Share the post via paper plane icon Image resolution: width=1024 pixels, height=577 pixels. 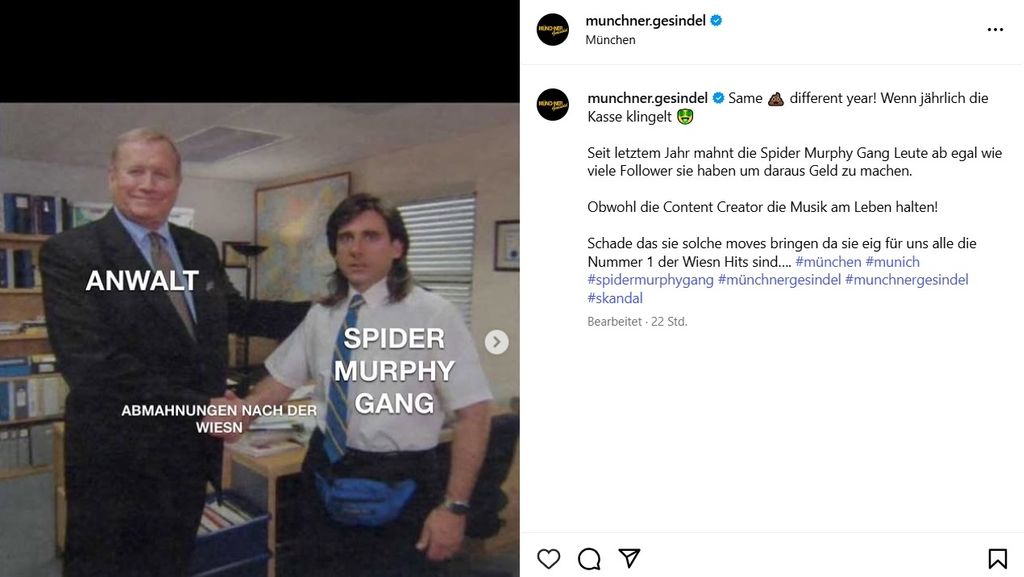[x=629, y=558]
